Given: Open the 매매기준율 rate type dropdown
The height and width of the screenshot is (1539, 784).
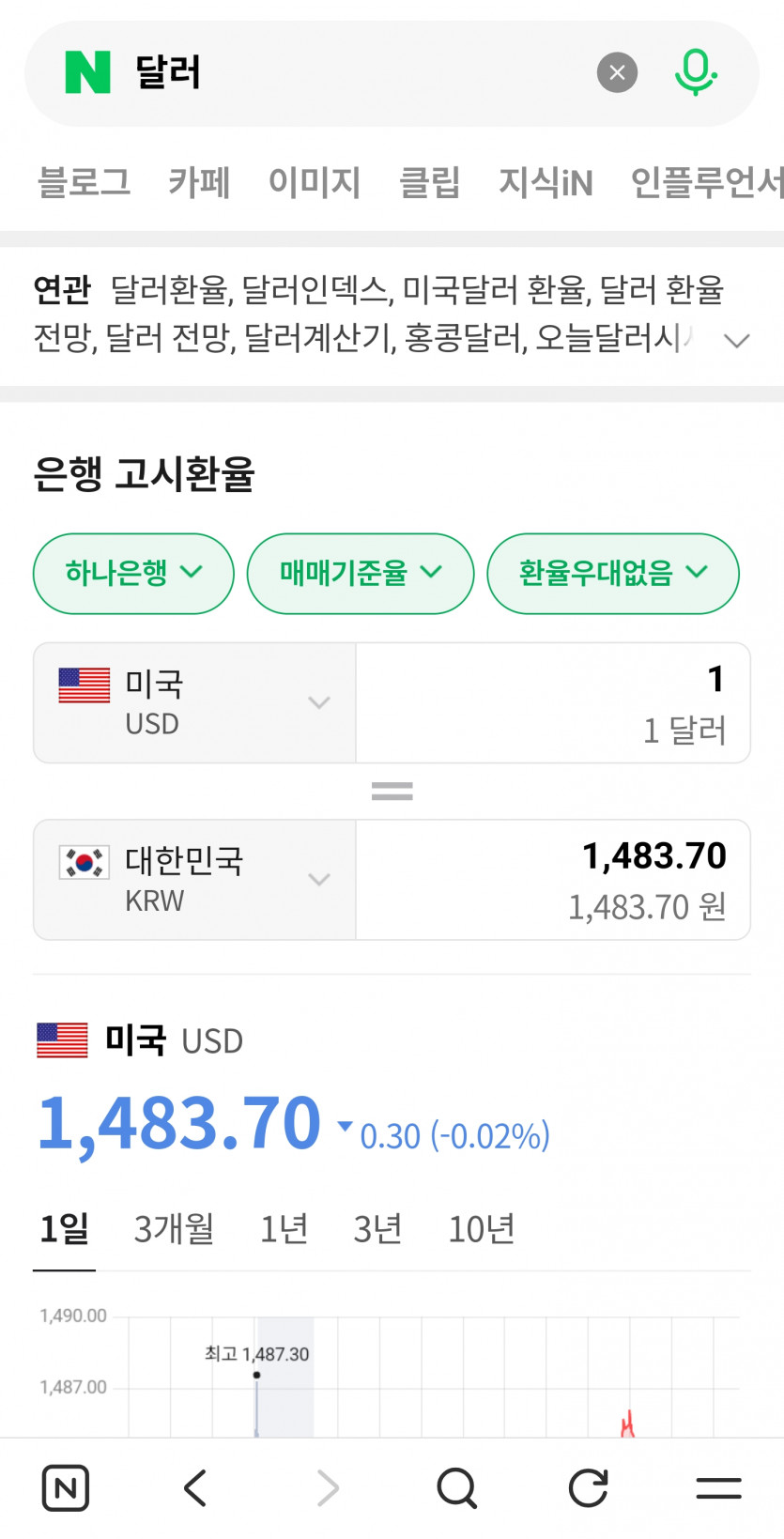Looking at the screenshot, I should 360,573.
